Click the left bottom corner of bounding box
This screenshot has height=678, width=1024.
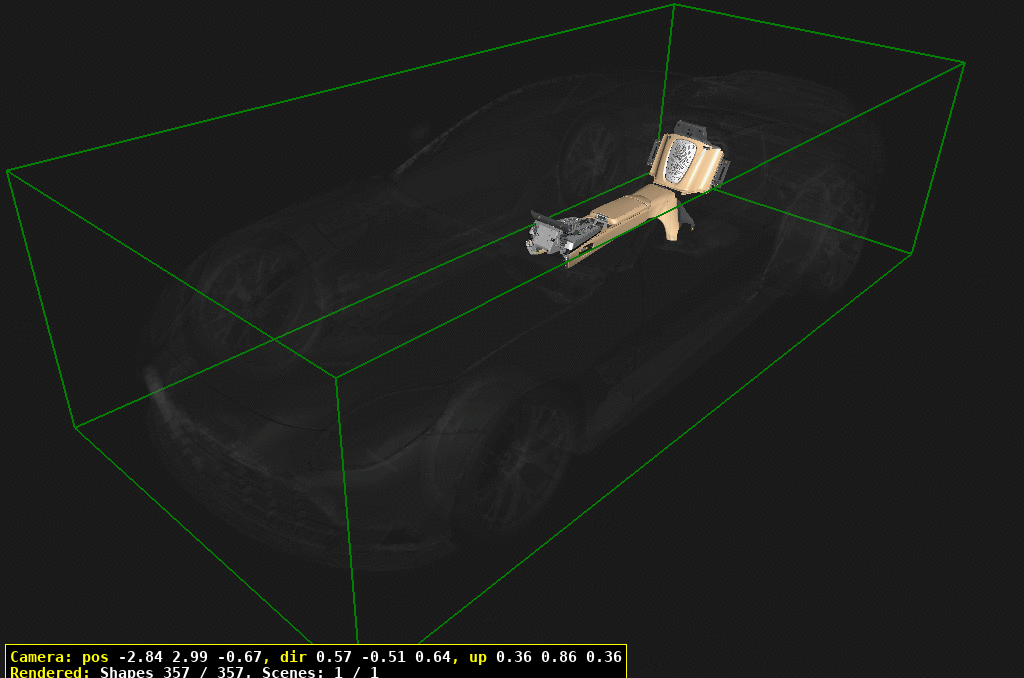[x=76, y=427]
